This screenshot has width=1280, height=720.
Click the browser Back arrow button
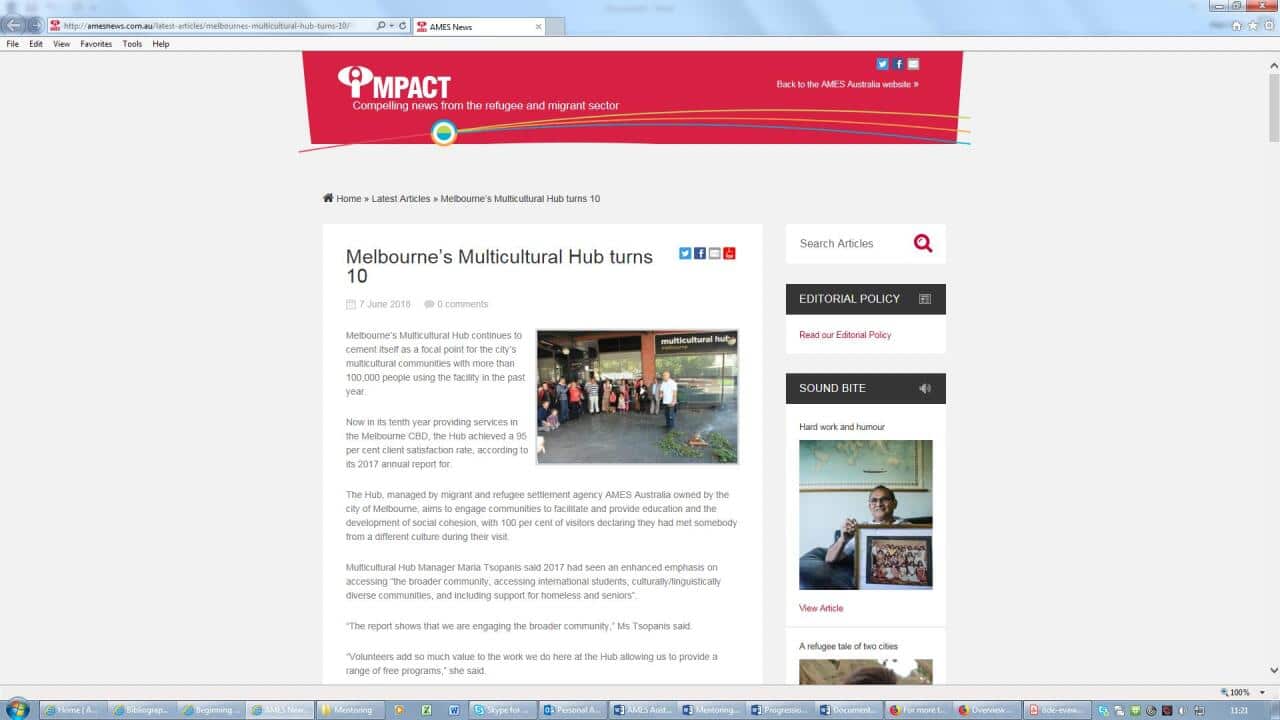click(x=13, y=25)
